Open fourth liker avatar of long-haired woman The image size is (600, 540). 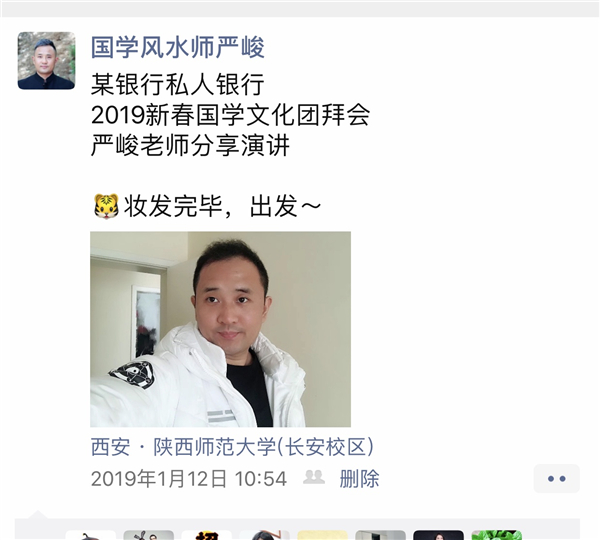[x=264, y=535]
